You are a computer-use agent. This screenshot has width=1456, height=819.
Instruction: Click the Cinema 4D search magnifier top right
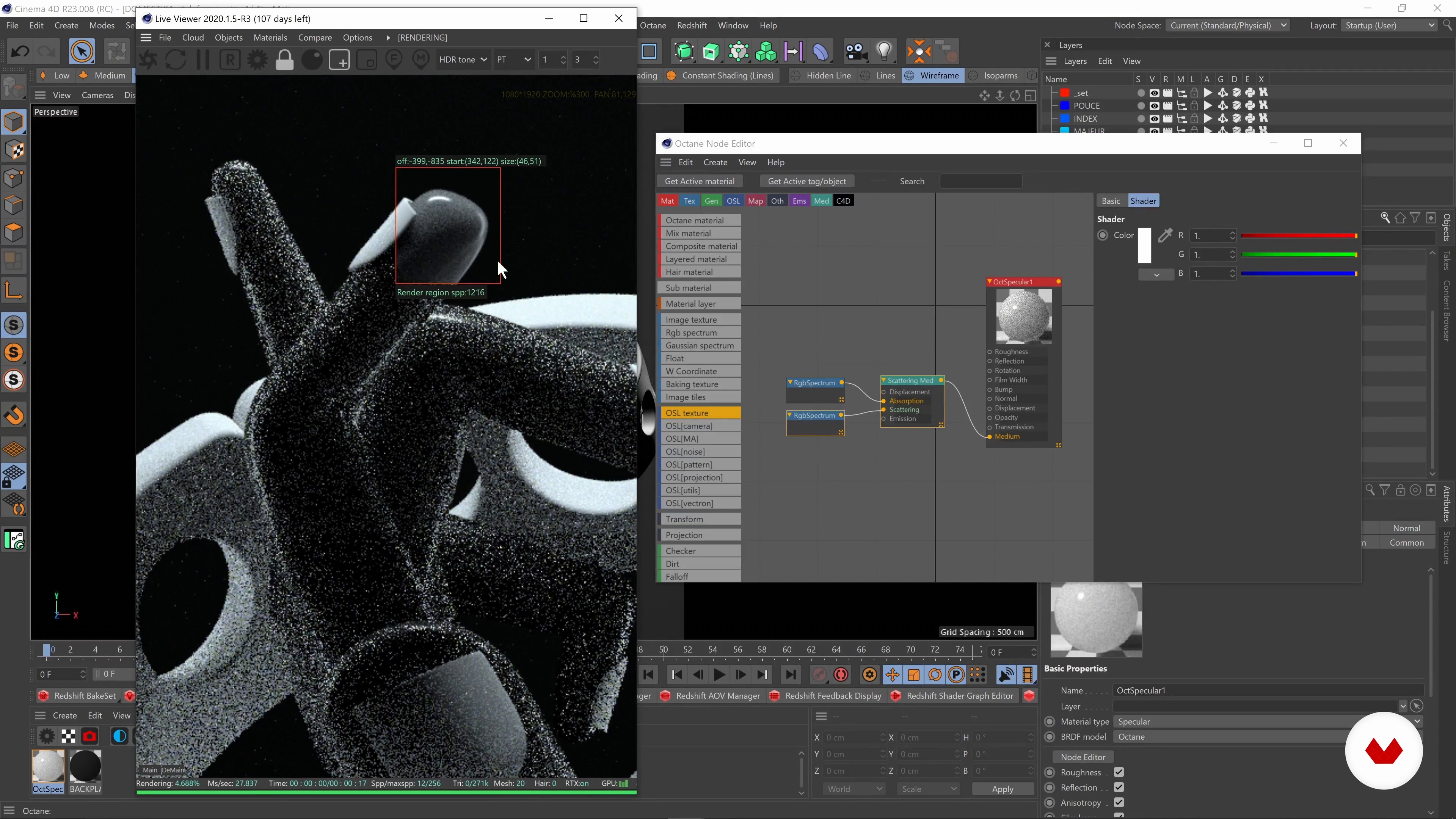click(1447, 25)
